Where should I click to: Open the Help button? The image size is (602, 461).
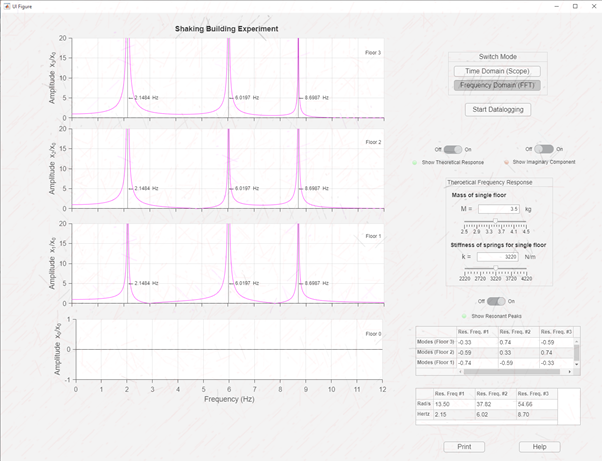(x=539, y=447)
